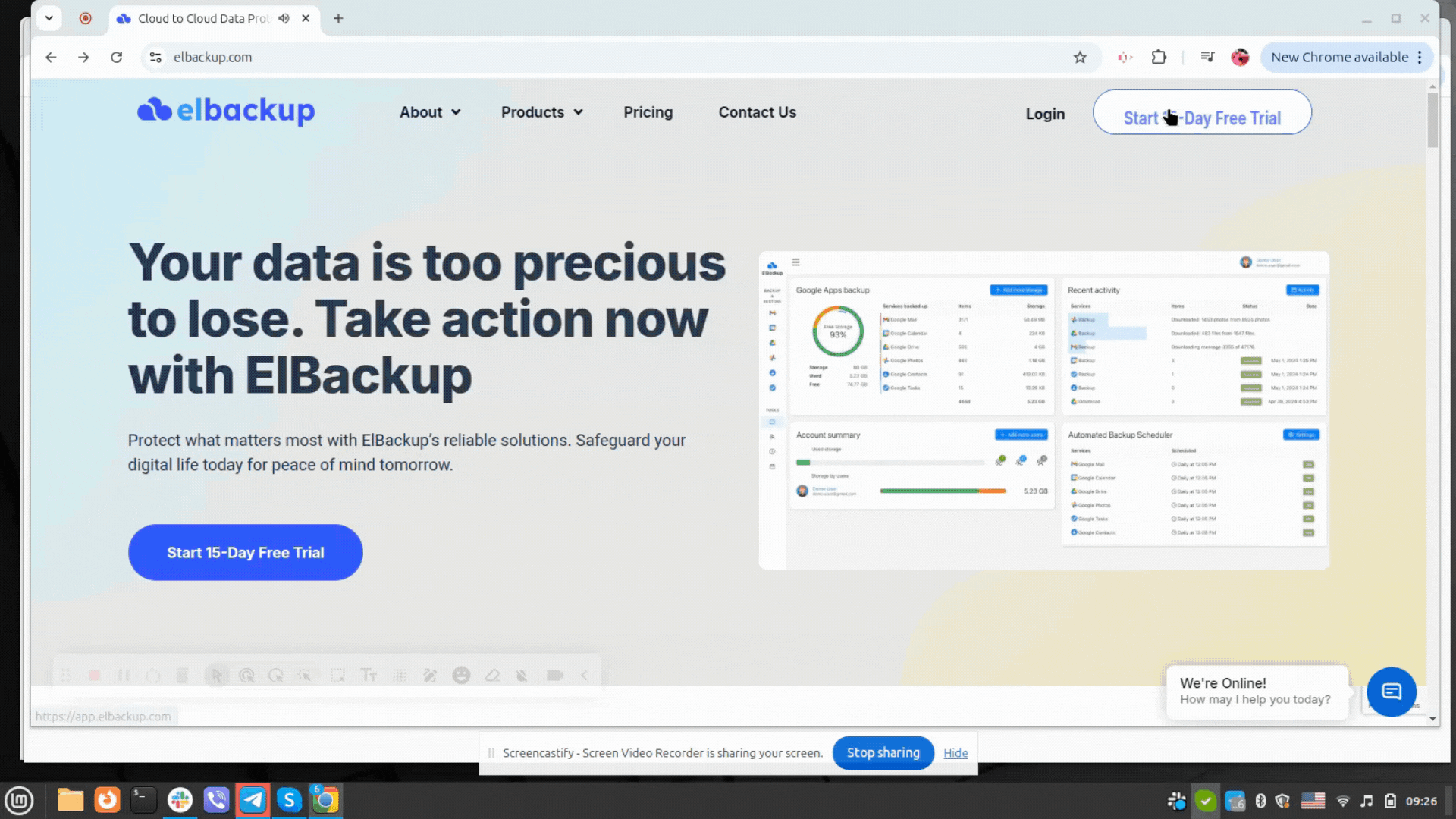Open the Wi-Fi network tray icon
This screenshot has height=819, width=1456.
(x=1343, y=801)
